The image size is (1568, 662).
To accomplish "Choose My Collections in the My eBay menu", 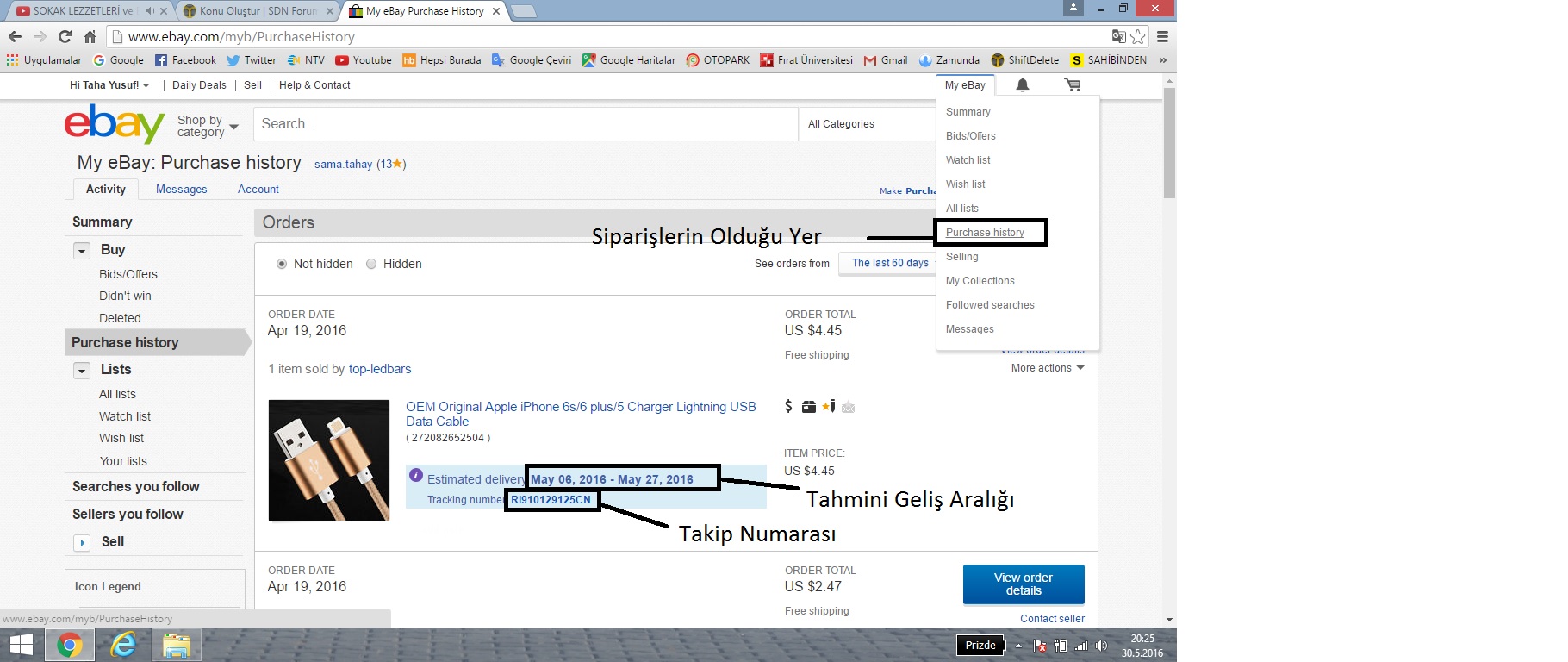I will pyautogui.click(x=980, y=281).
